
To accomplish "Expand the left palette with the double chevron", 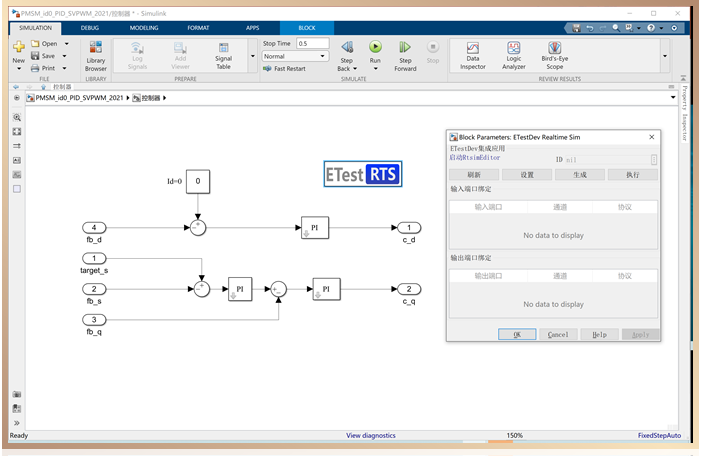I will [x=17, y=423].
